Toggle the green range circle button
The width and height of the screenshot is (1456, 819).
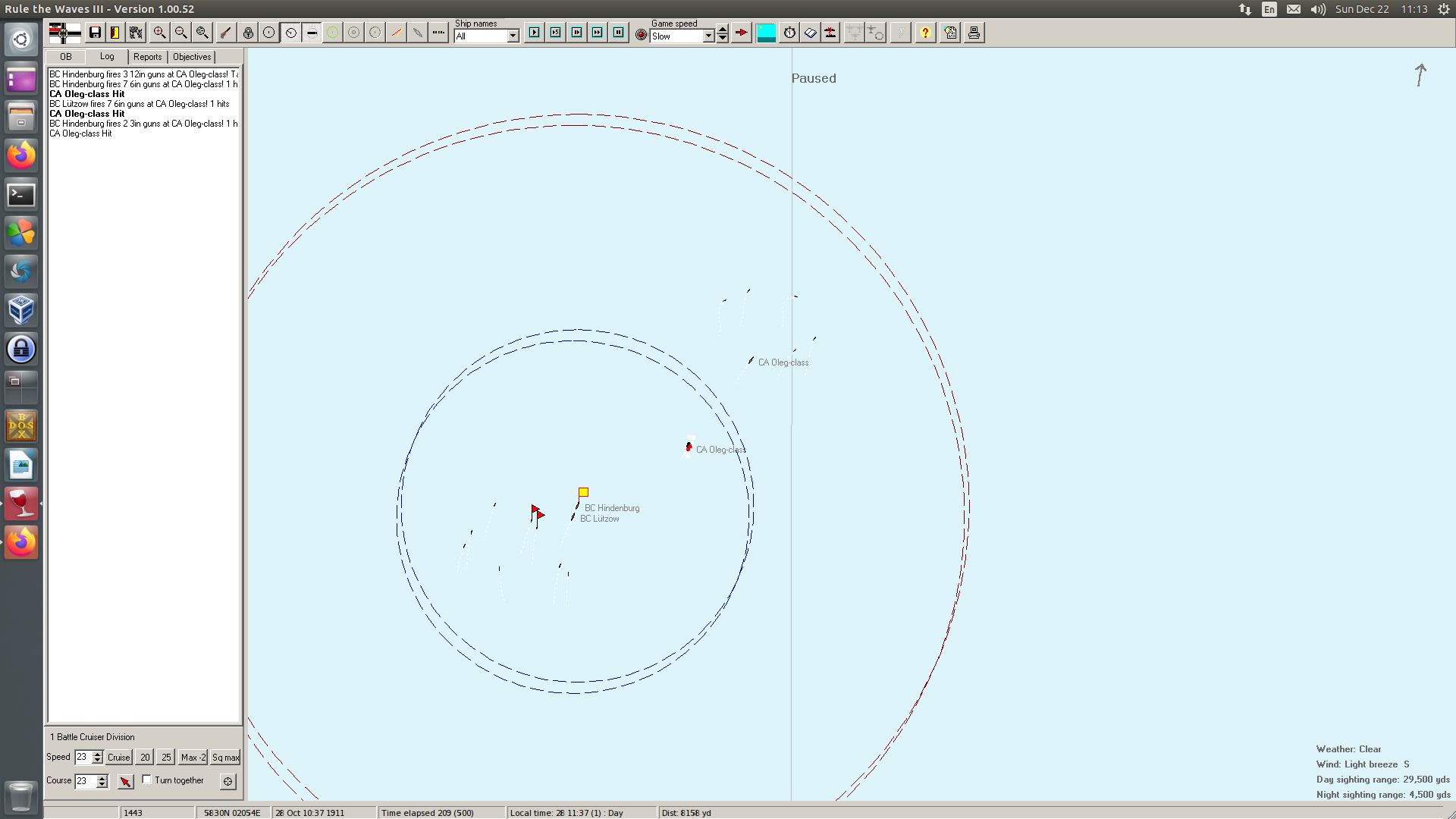point(333,33)
